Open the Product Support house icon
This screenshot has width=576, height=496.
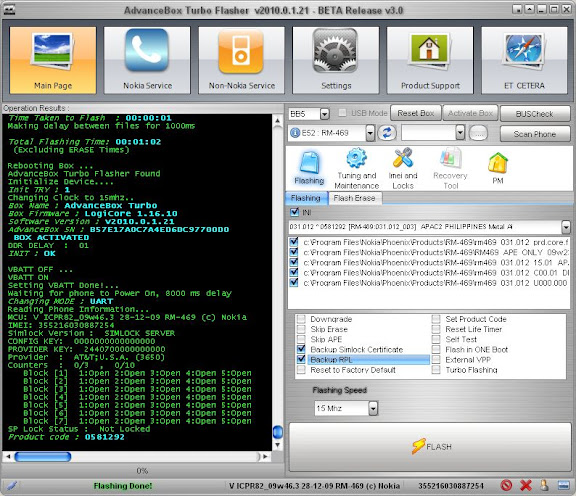429,51
